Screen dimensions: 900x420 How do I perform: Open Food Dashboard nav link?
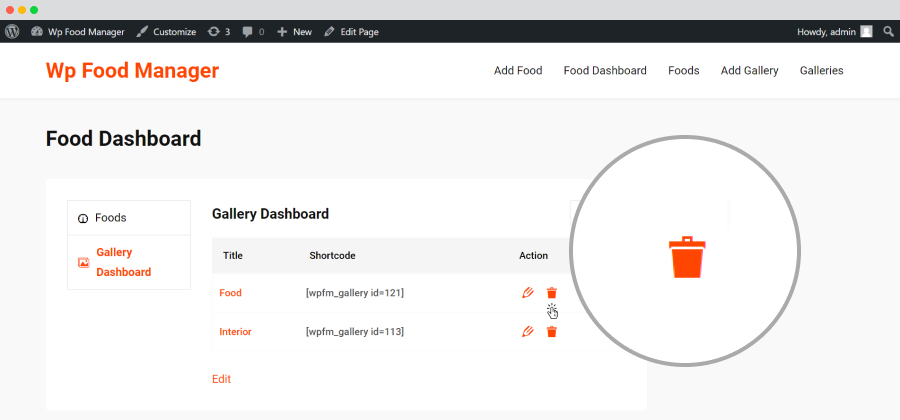[x=605, y=71]
